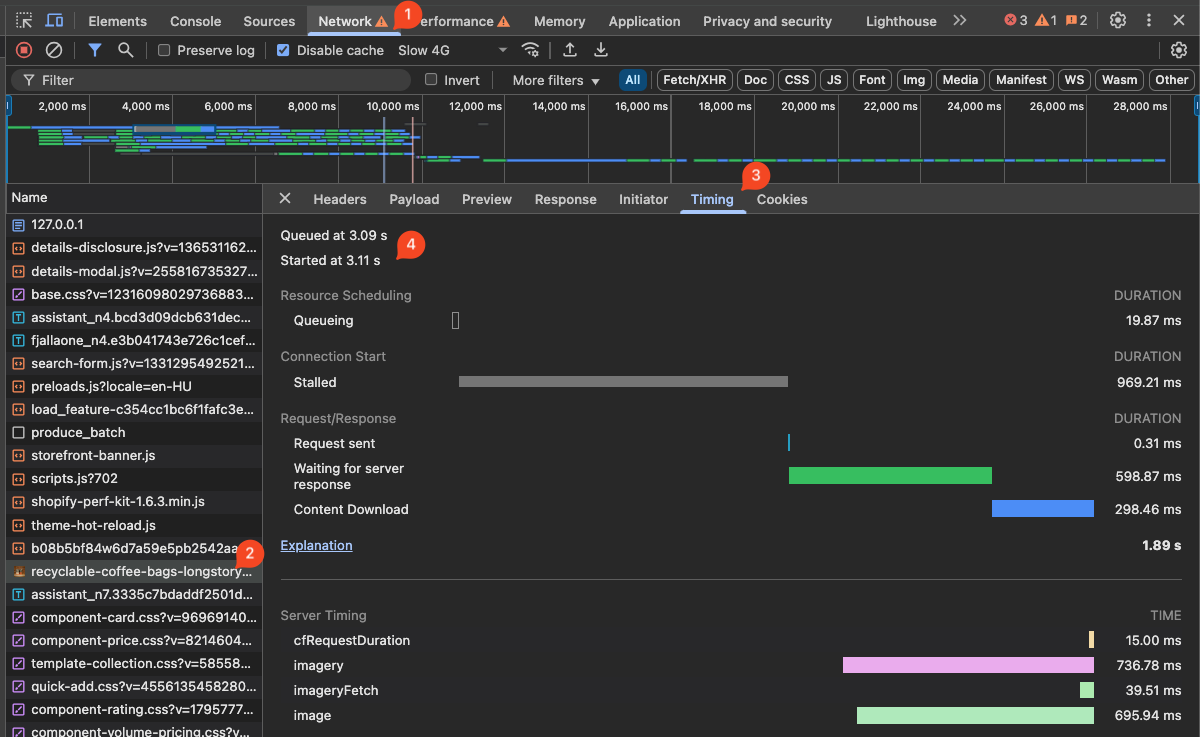This screenshot has height=737, width=1200.
Task: Open the Lighthouse panel tab
Action: [901, 21]
